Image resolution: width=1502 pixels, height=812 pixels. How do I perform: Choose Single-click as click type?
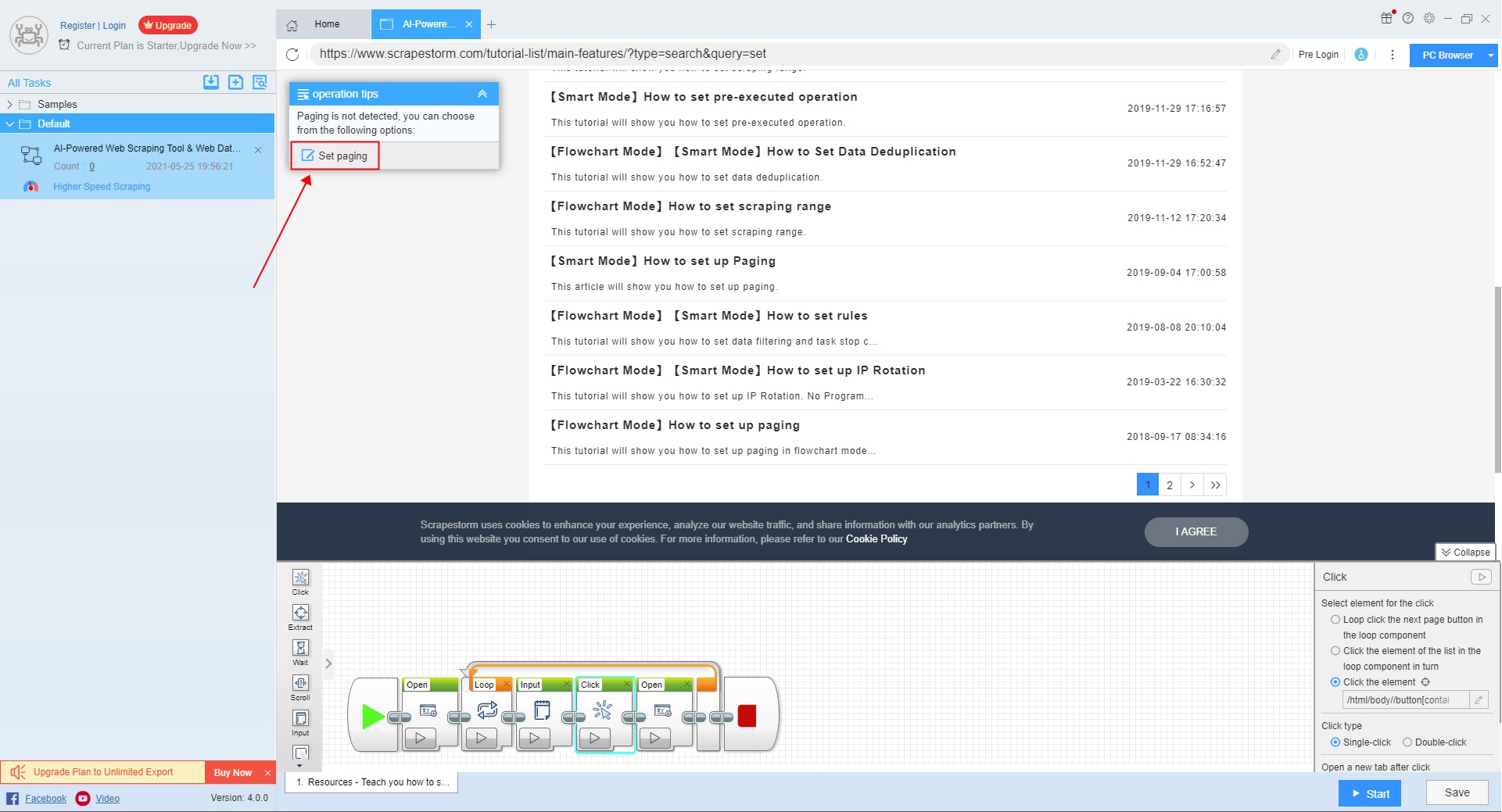(1335, 742)
